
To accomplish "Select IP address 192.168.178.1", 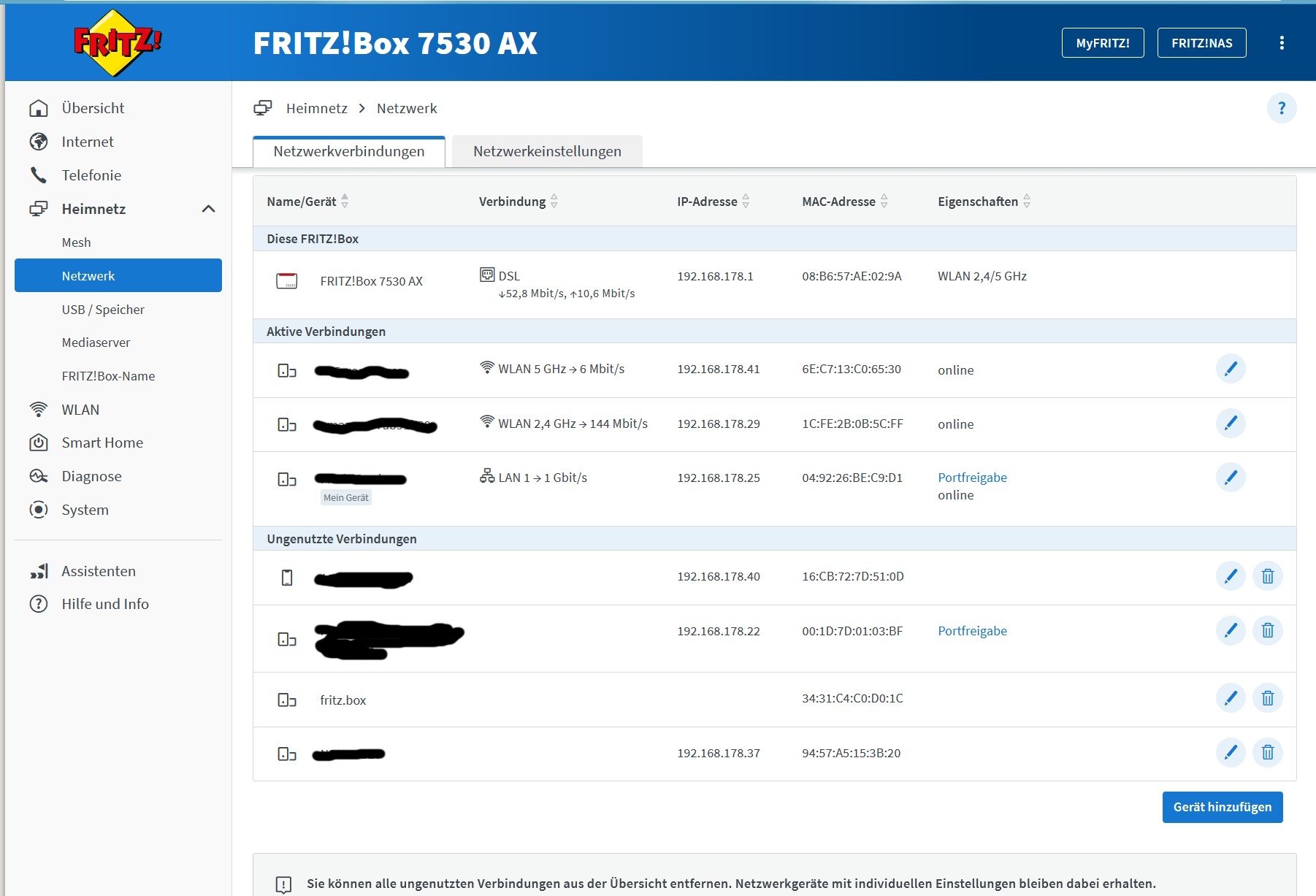I will coord(715,276).
